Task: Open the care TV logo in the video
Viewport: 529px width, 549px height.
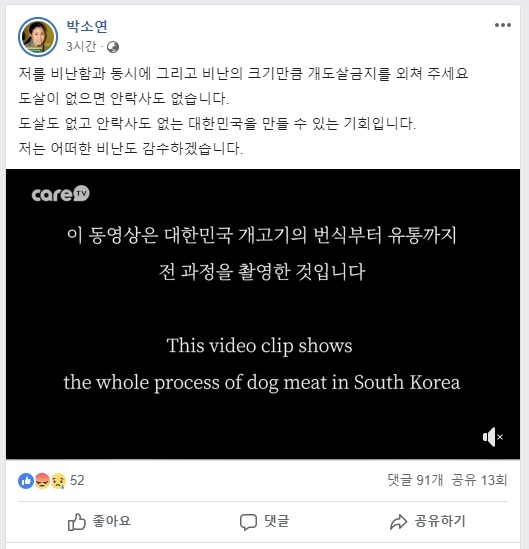Action: coord(61,194)
